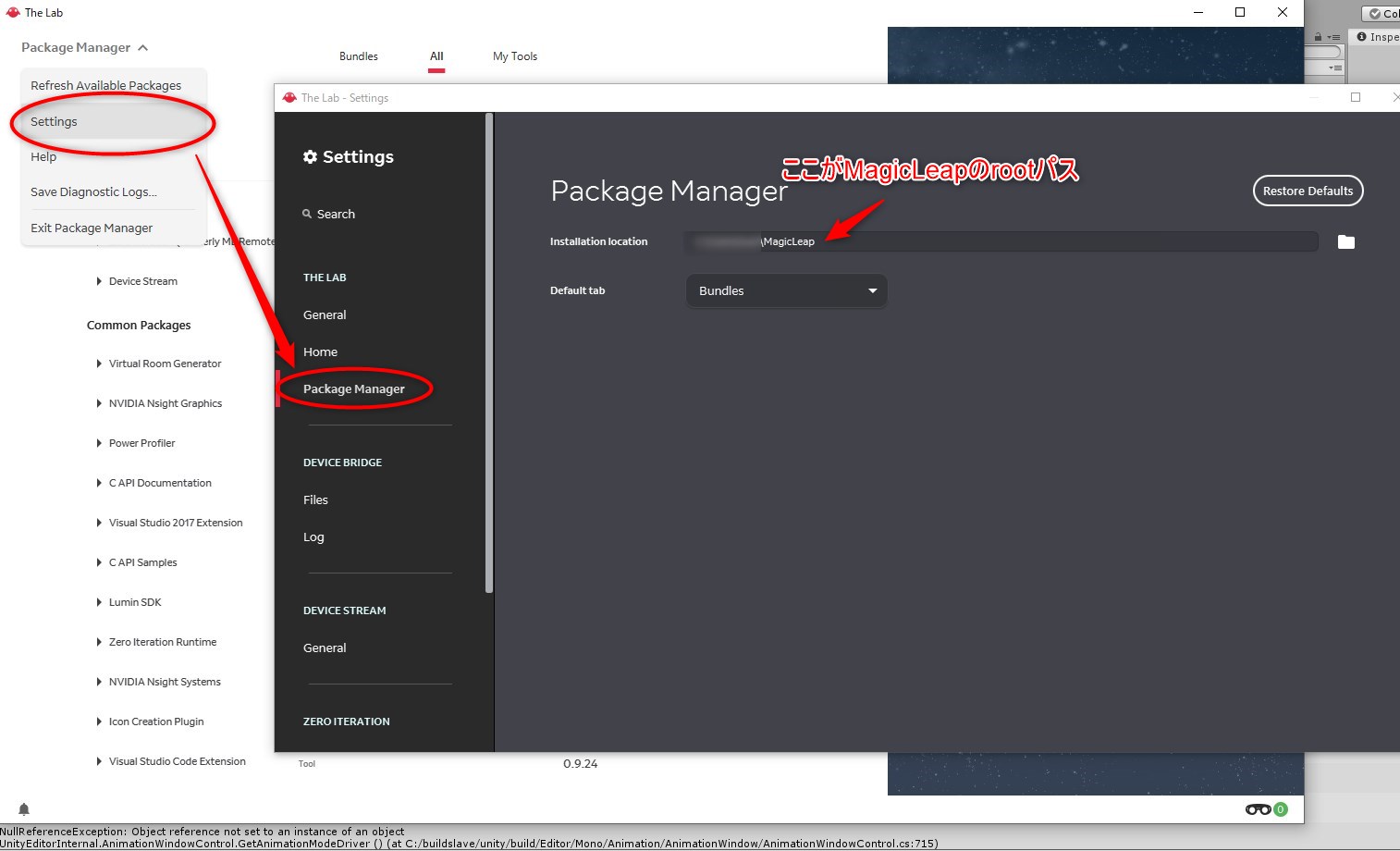Choose Exit Package Manager

tap(114, 228)
